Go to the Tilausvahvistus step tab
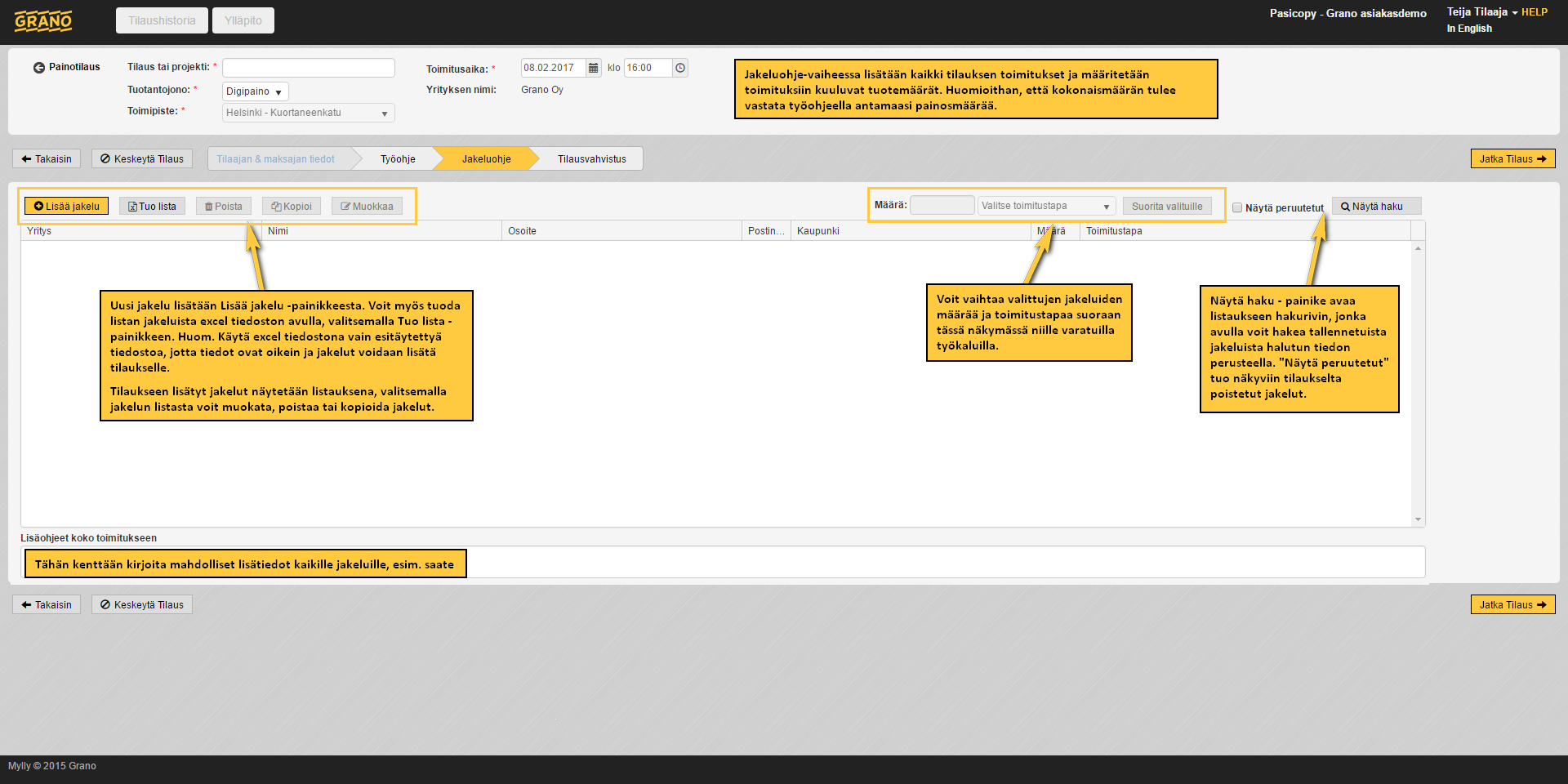The image size is (1568, 784). coord(591,159)
